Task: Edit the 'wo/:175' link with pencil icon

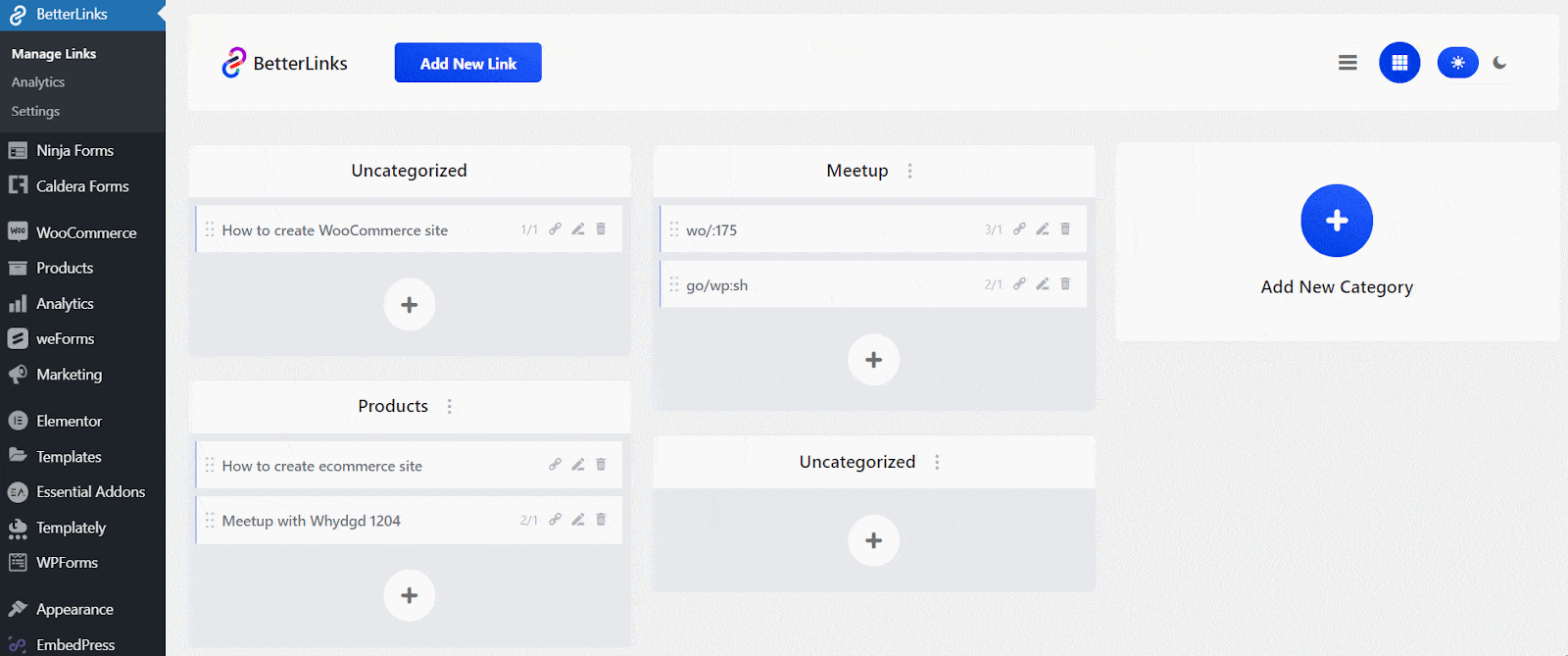Action: tap(1042, 229)
